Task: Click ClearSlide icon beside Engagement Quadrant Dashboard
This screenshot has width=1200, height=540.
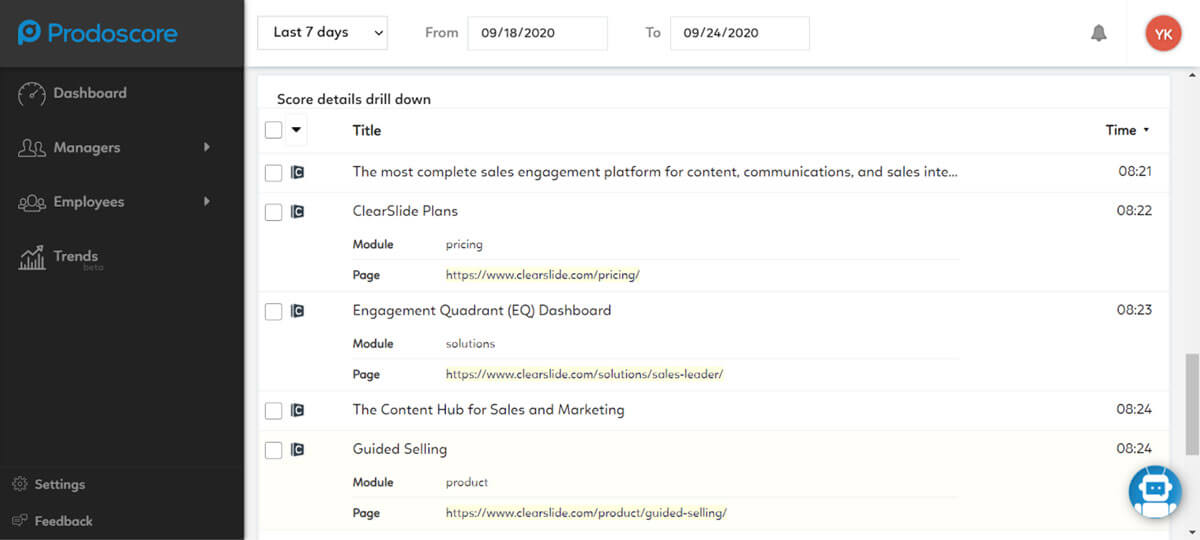Action: 297,311
